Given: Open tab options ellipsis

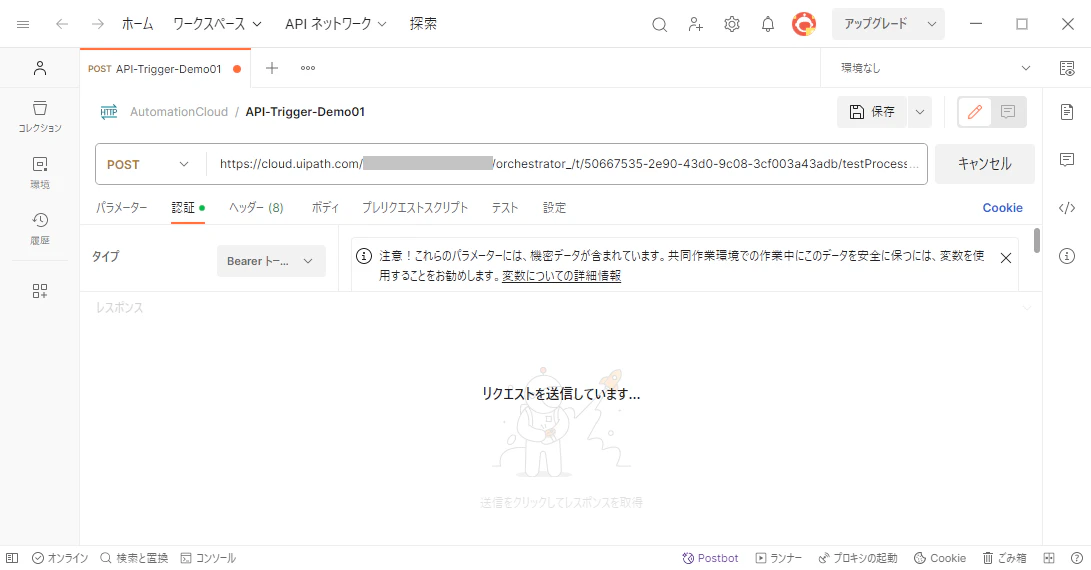Looking at the screenshot, I should pos(308,68).
